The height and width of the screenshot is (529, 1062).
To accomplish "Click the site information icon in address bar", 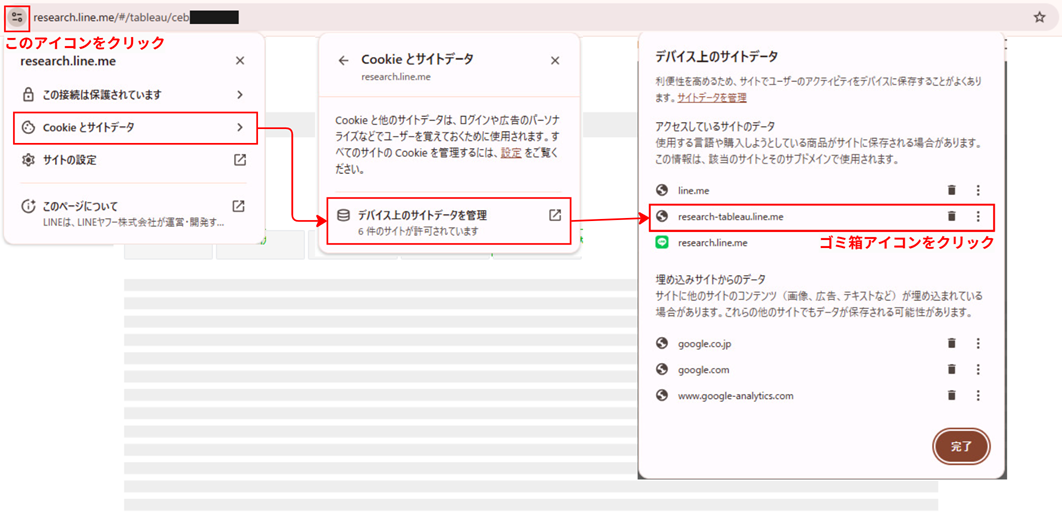I will [x=17, y=17].
